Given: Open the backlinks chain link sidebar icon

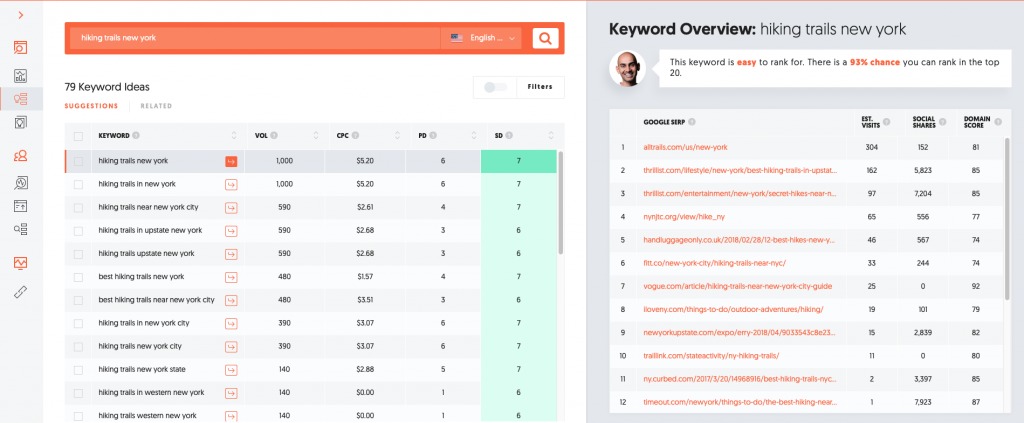Looking at the screenshot, I should (21, 291).
